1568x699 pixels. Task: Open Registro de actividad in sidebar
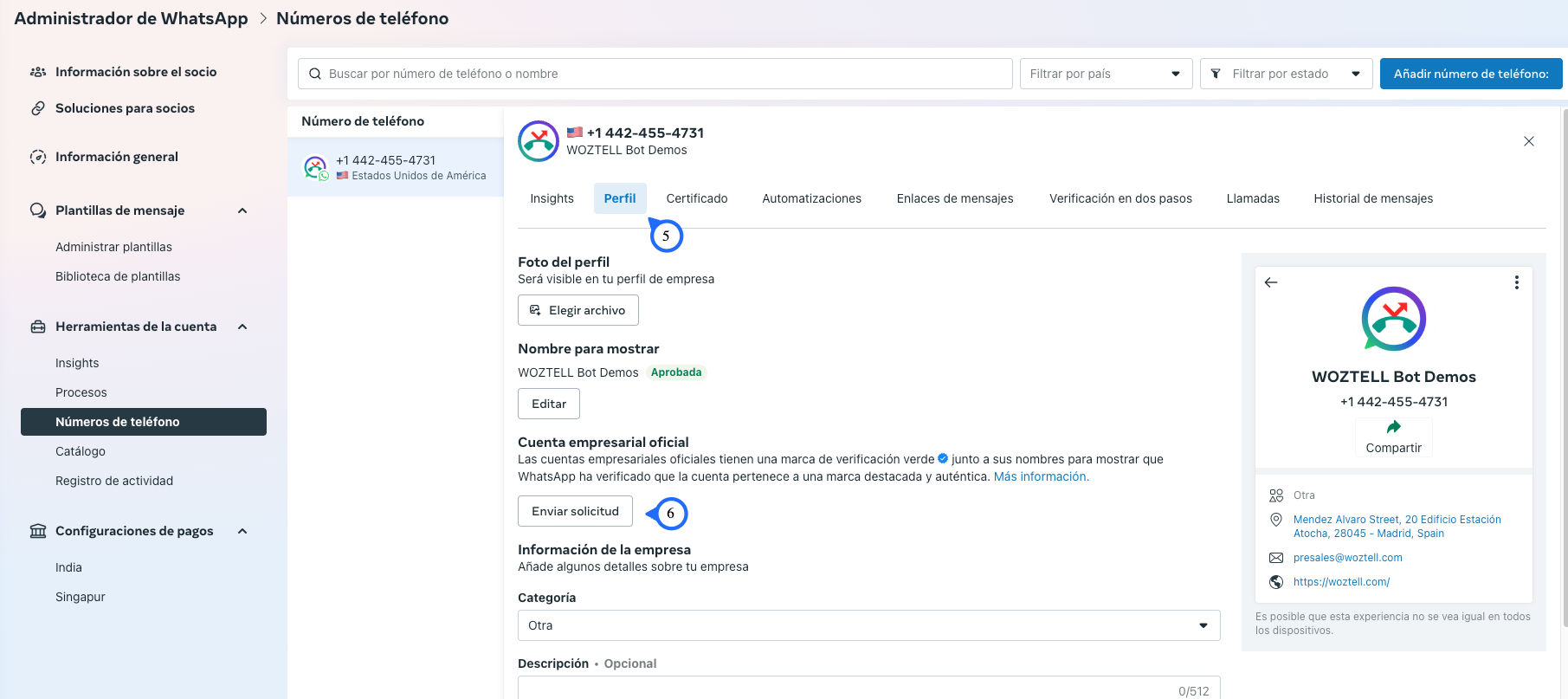[114, 481]
